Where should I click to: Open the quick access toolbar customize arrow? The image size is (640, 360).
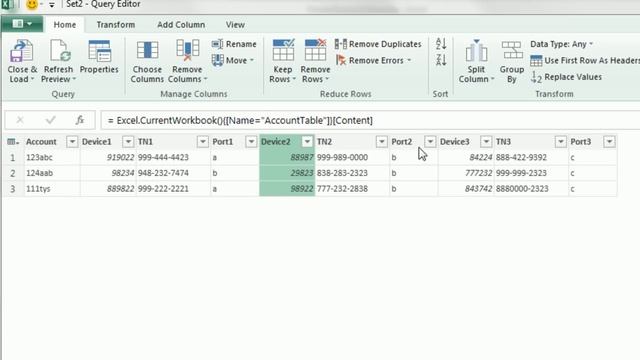point(52,5)
